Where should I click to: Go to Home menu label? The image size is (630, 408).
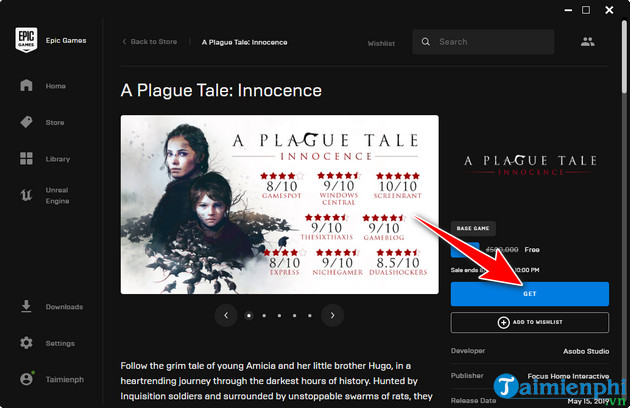[55, 86]
